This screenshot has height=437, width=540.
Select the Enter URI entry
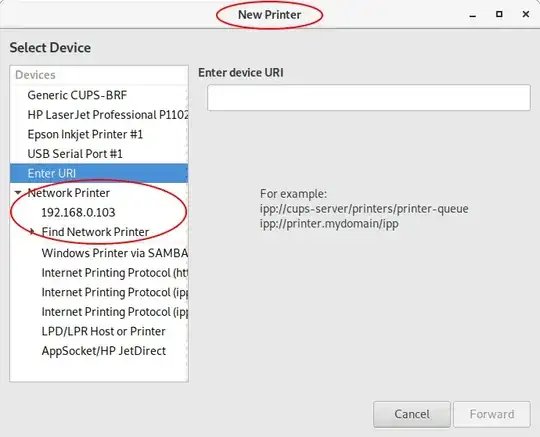(x=99, y=173)
